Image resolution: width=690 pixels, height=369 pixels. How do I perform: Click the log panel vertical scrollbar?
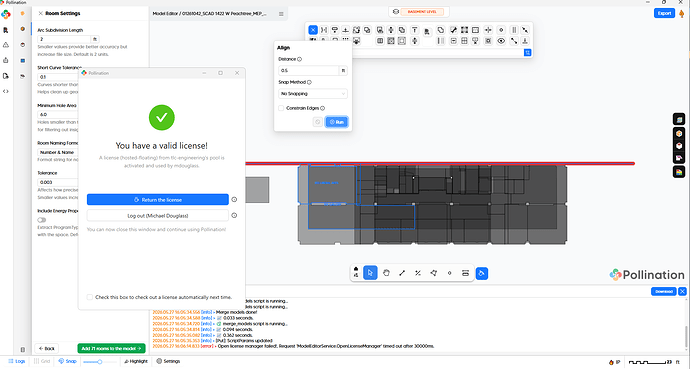[x=686, y=337]
